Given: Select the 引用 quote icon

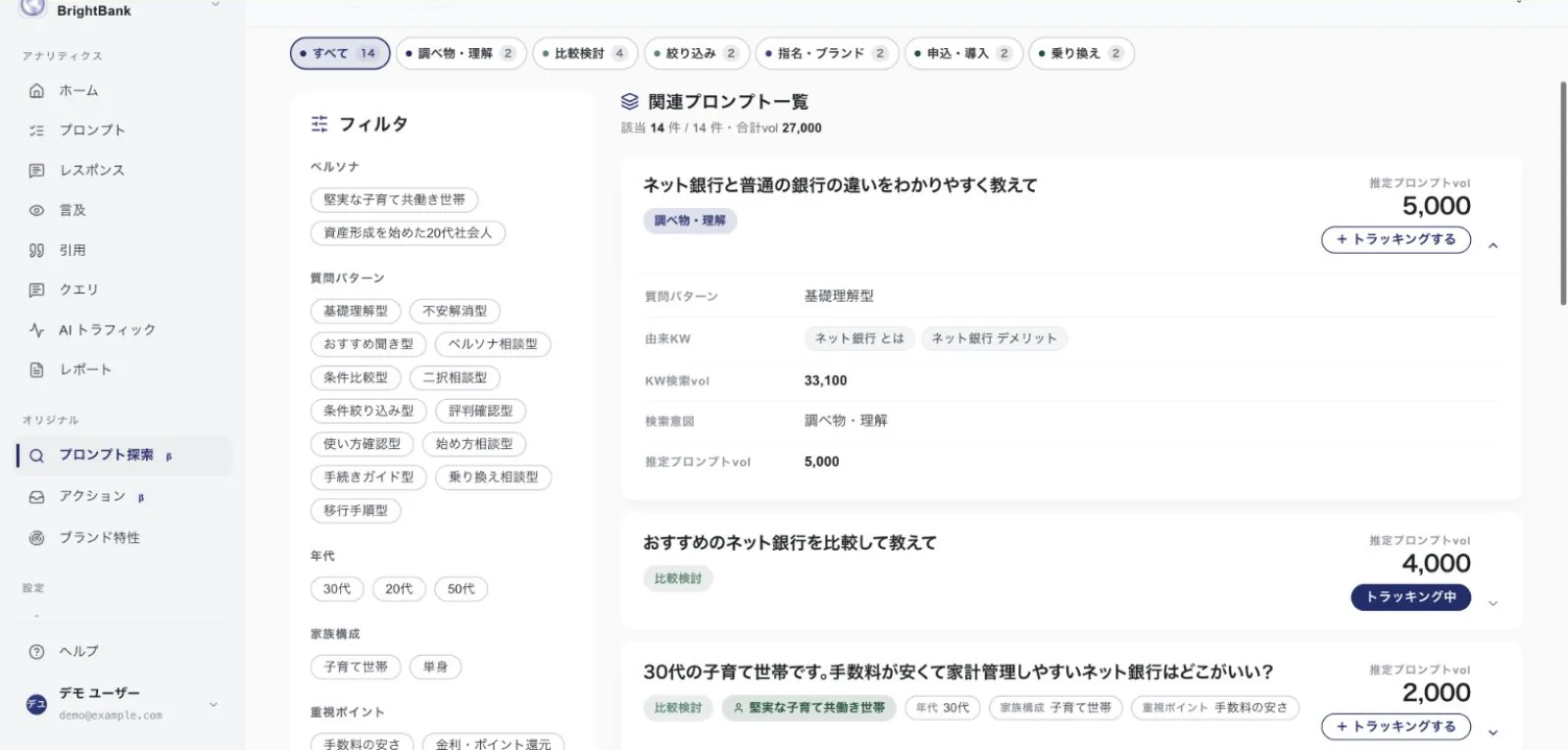Looking at the screenshot, I should click(36, 250).
